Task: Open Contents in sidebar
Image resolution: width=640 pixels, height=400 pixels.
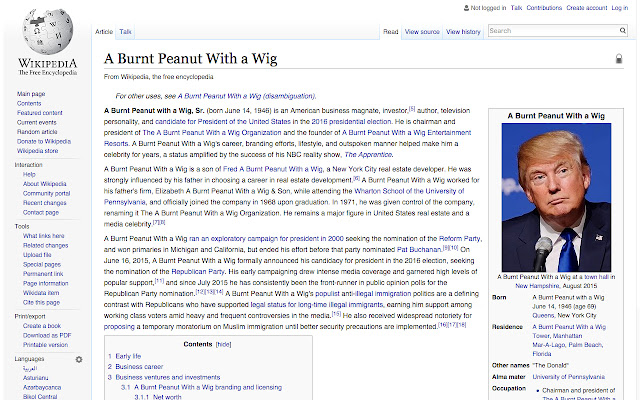Action: [29, 103]
